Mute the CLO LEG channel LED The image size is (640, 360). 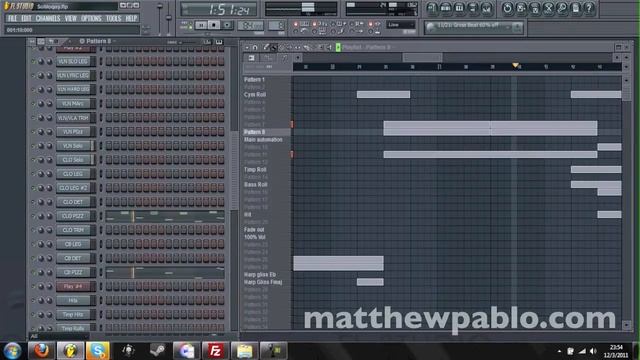coord(33,174)
